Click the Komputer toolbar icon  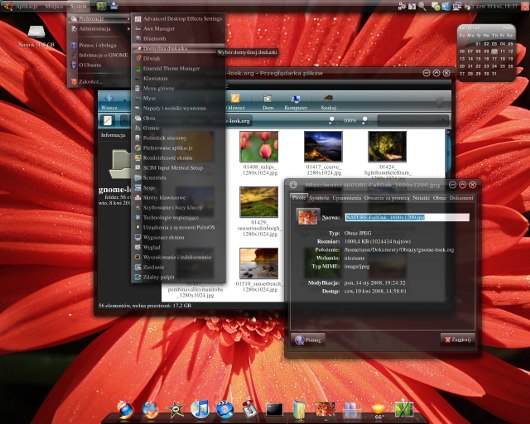(296, 102)
